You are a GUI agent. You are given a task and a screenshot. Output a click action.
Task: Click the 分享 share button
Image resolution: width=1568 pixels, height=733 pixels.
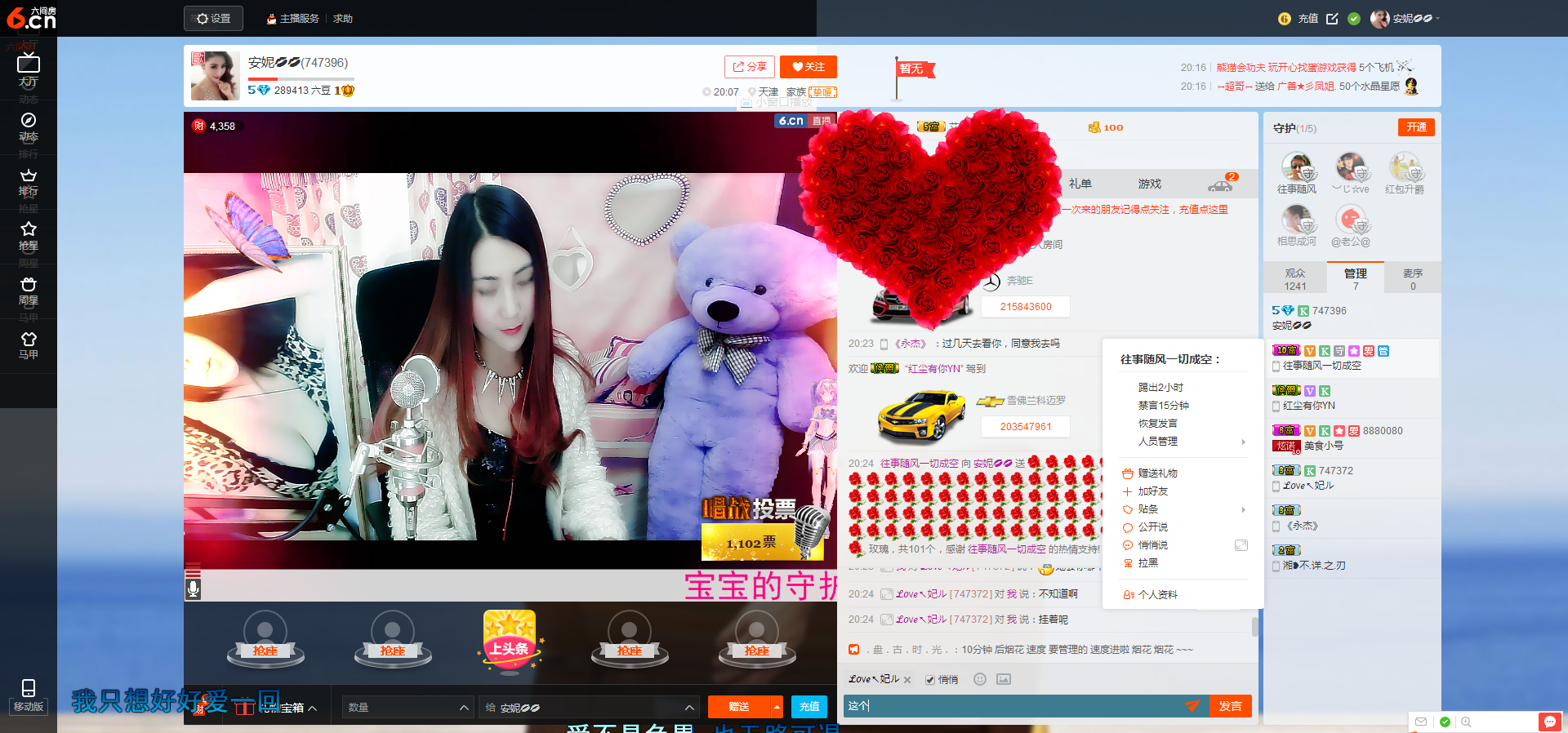(750, 67)
